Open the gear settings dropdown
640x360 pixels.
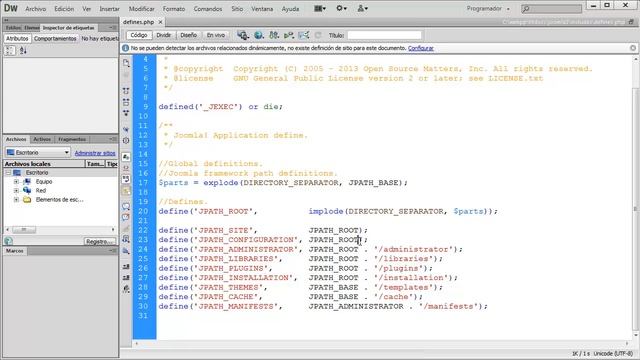pyautogui.click(x=341, y=8)
